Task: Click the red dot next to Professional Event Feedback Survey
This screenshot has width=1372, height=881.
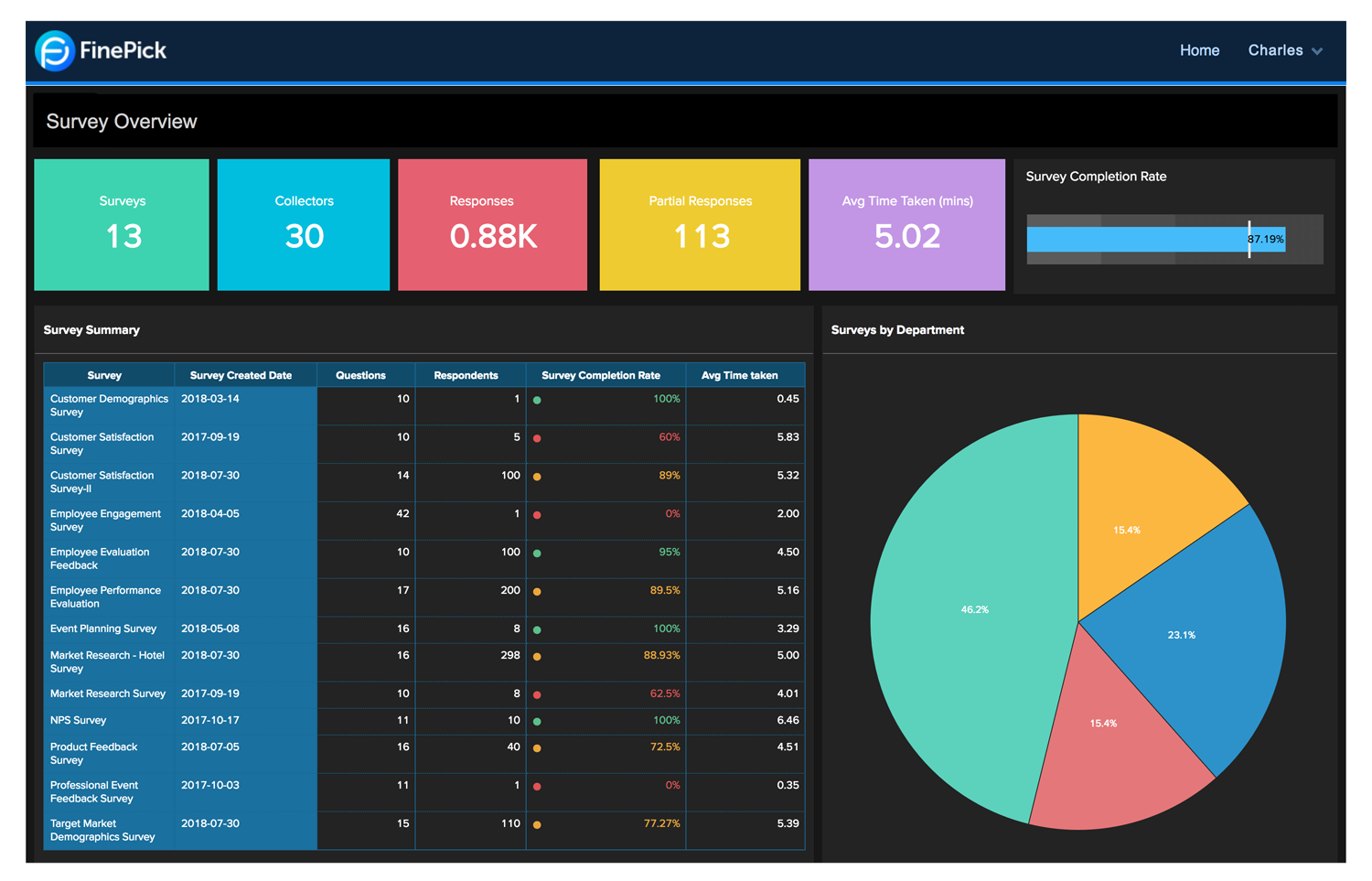Action: (537, 785)
